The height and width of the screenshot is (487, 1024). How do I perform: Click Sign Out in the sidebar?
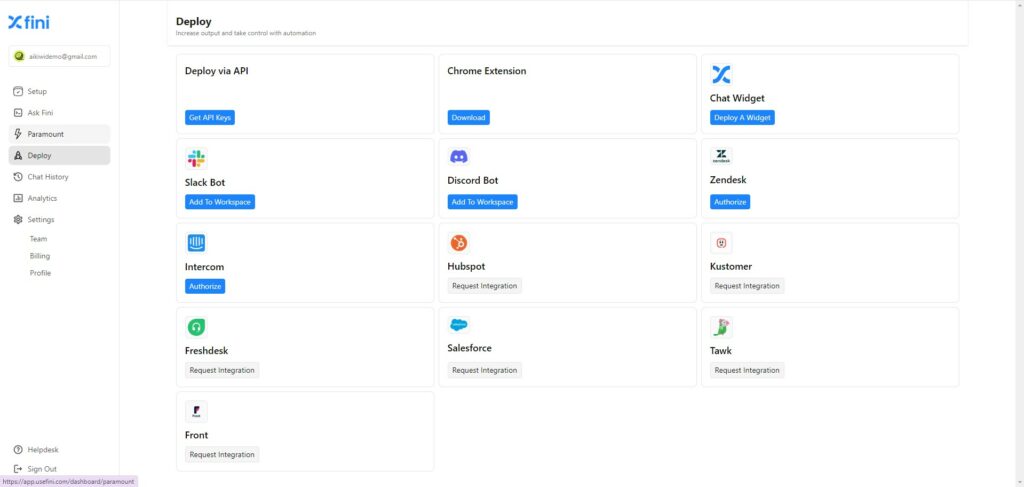(59, 469)
